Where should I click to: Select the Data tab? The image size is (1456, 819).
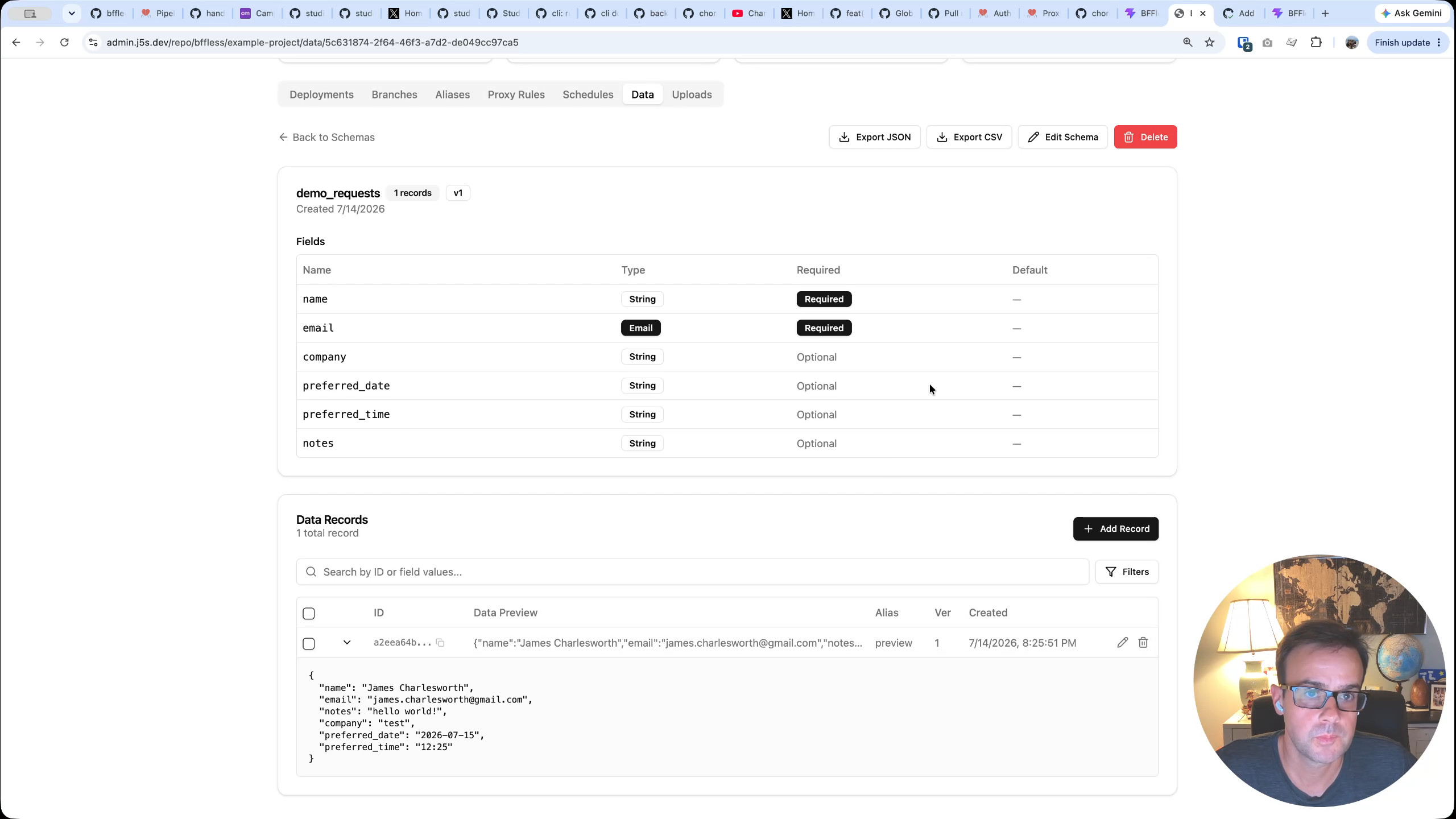pyautogui.click(x=642, y=94)
